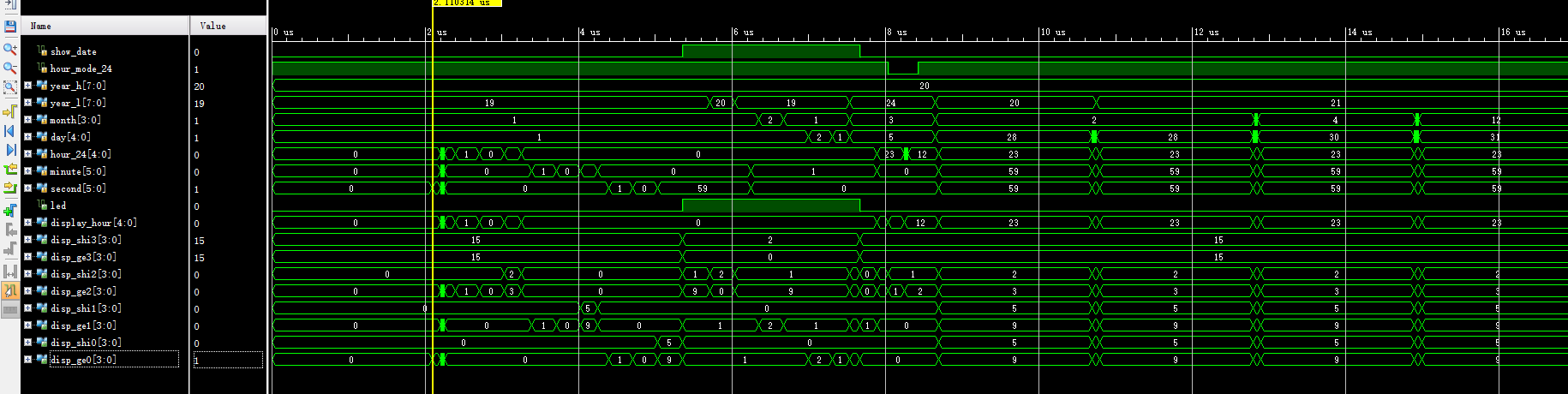Click the second bus icon
Viewport: 1568px width, 394px height.
tap(42, 188)
